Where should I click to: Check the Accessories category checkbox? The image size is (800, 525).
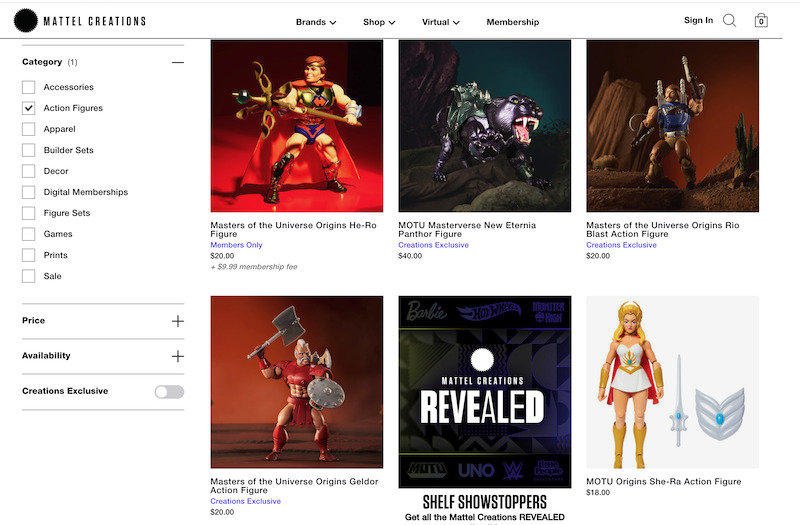point(29,87)
